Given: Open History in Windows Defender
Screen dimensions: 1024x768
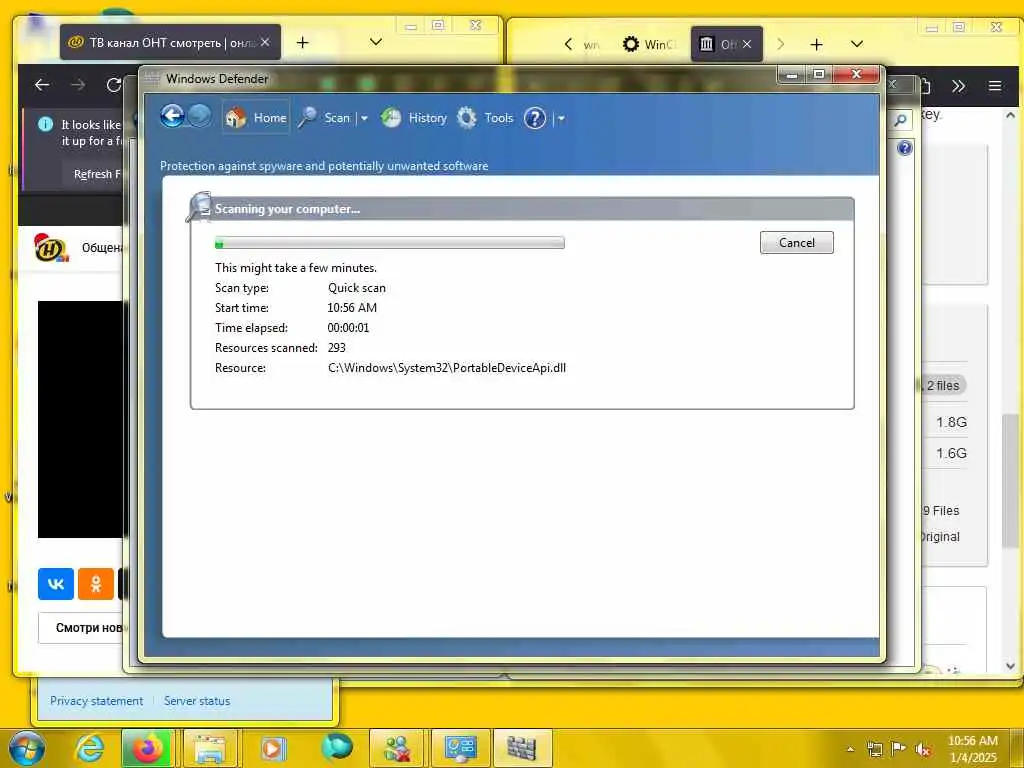Looking at the screenshot, I should [413, 118].
